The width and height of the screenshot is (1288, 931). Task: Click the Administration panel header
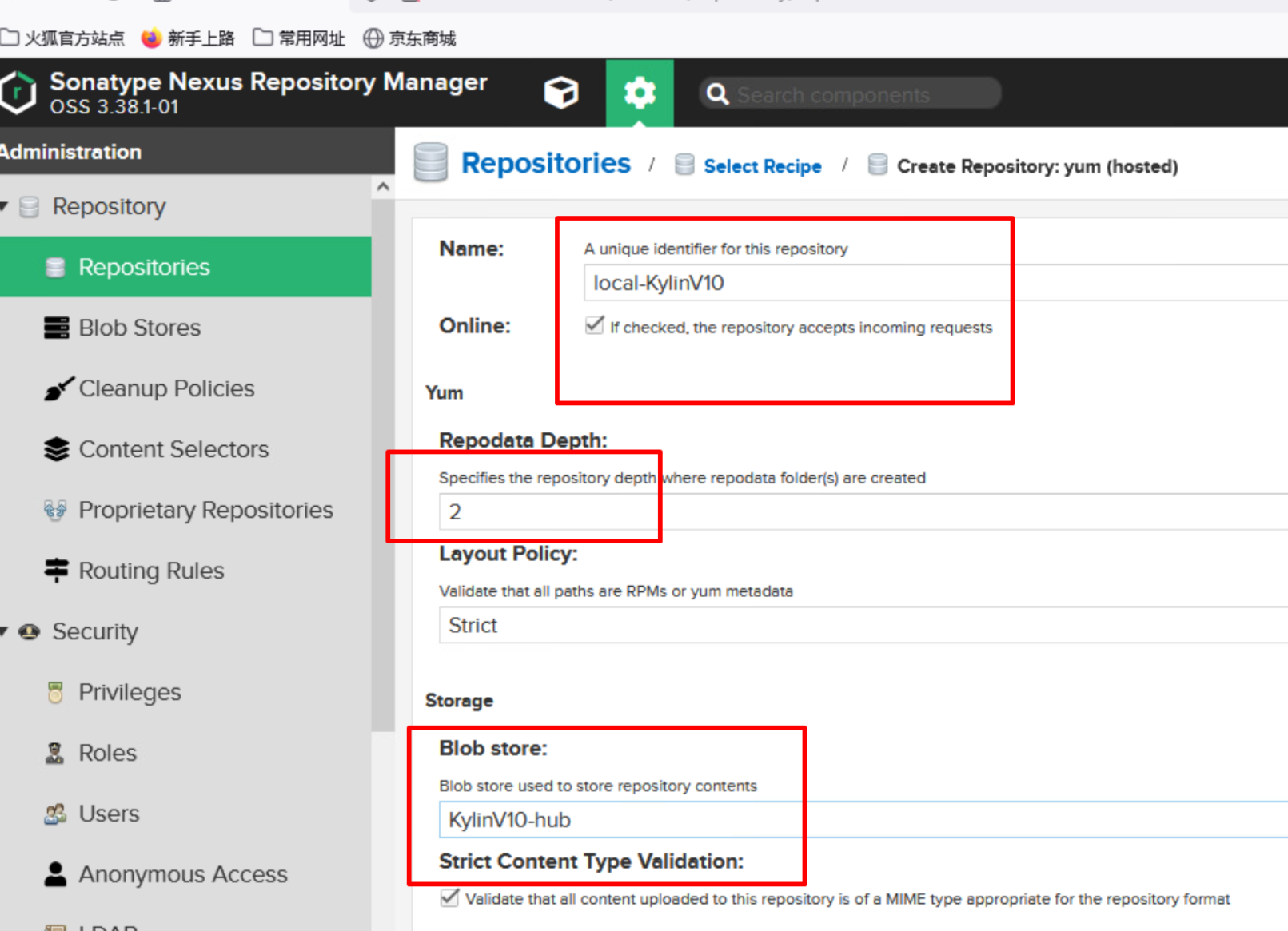pos(197,151)
